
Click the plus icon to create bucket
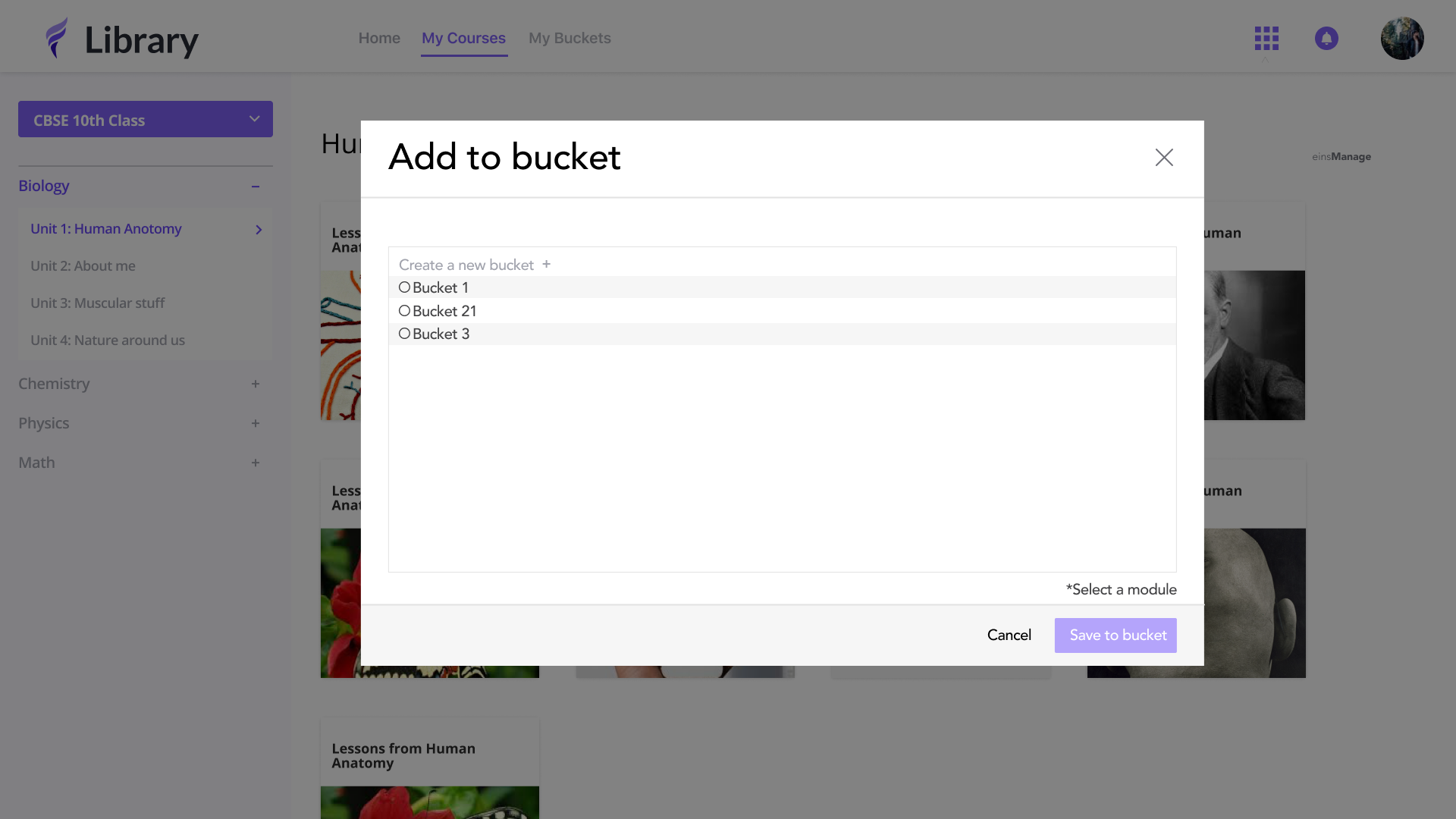pos(546,264)
